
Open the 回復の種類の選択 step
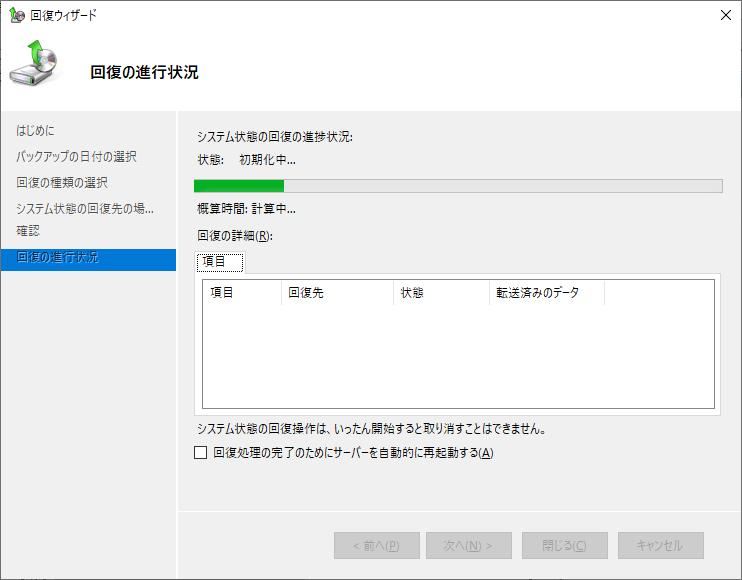[62, 183]
